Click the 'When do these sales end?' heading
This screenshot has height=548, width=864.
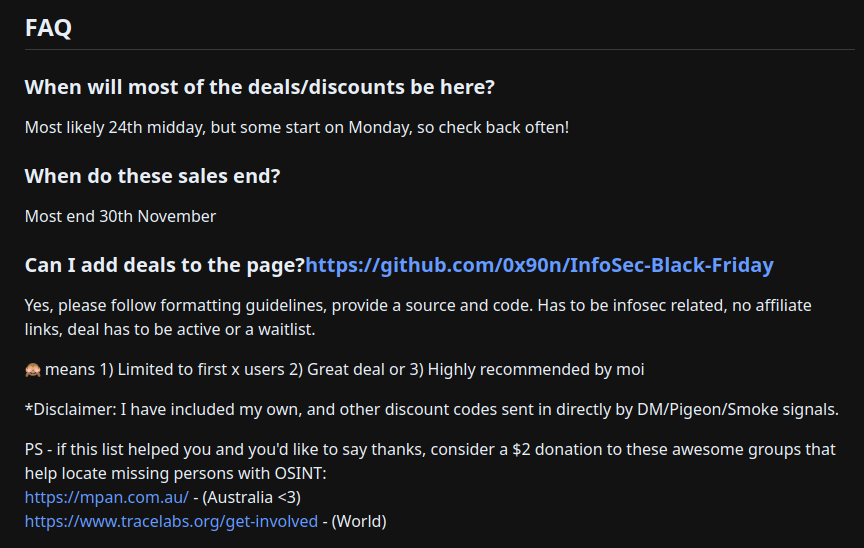click(152, 176)
